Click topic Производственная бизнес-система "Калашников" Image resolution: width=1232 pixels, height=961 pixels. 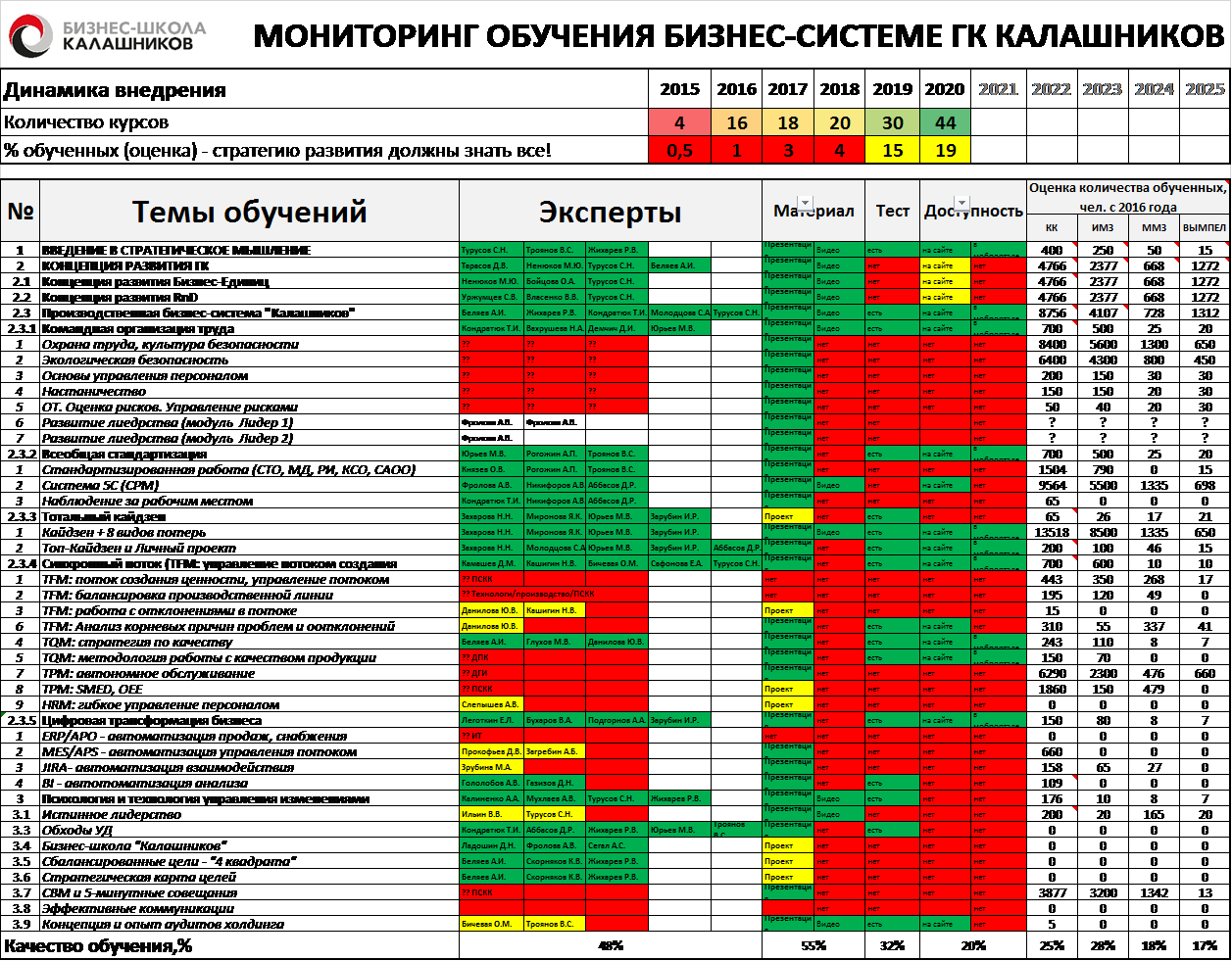tap(198, 312)
